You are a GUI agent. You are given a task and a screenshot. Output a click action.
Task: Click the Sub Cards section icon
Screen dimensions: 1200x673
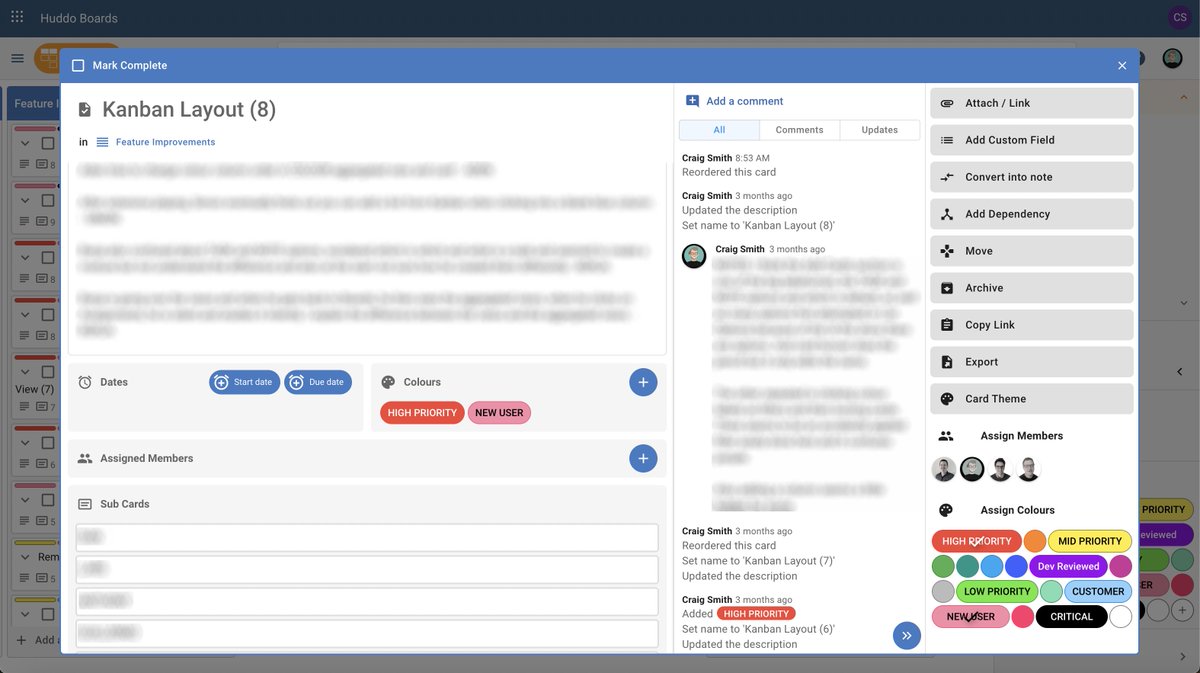(85, 504)
